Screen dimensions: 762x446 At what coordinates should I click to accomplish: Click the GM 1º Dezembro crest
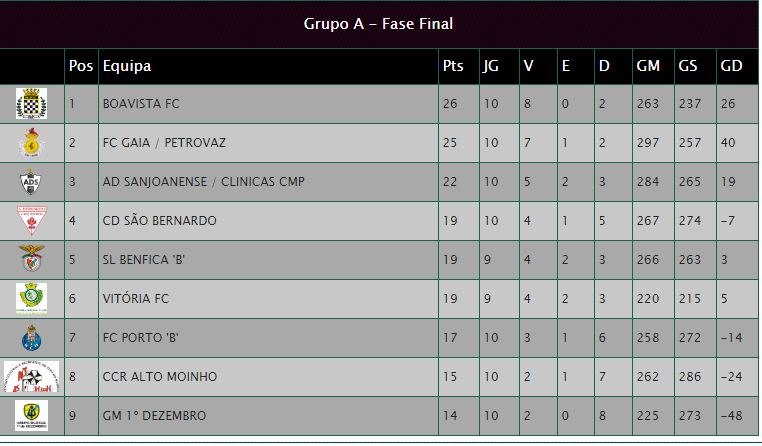(31, 415)
